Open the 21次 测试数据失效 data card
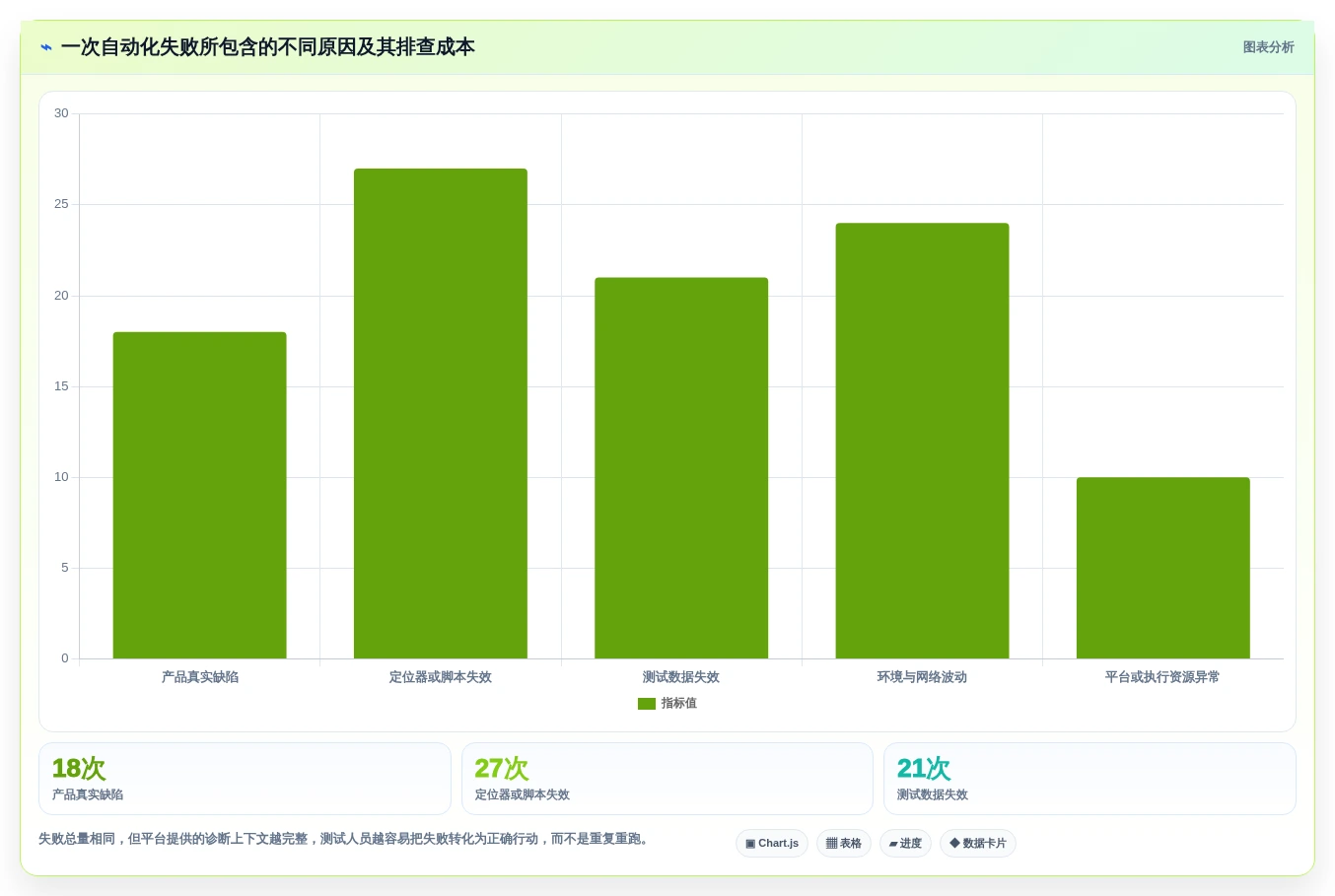The image size is (1335, 896). pyautogui.click(x=1089, y=779)
